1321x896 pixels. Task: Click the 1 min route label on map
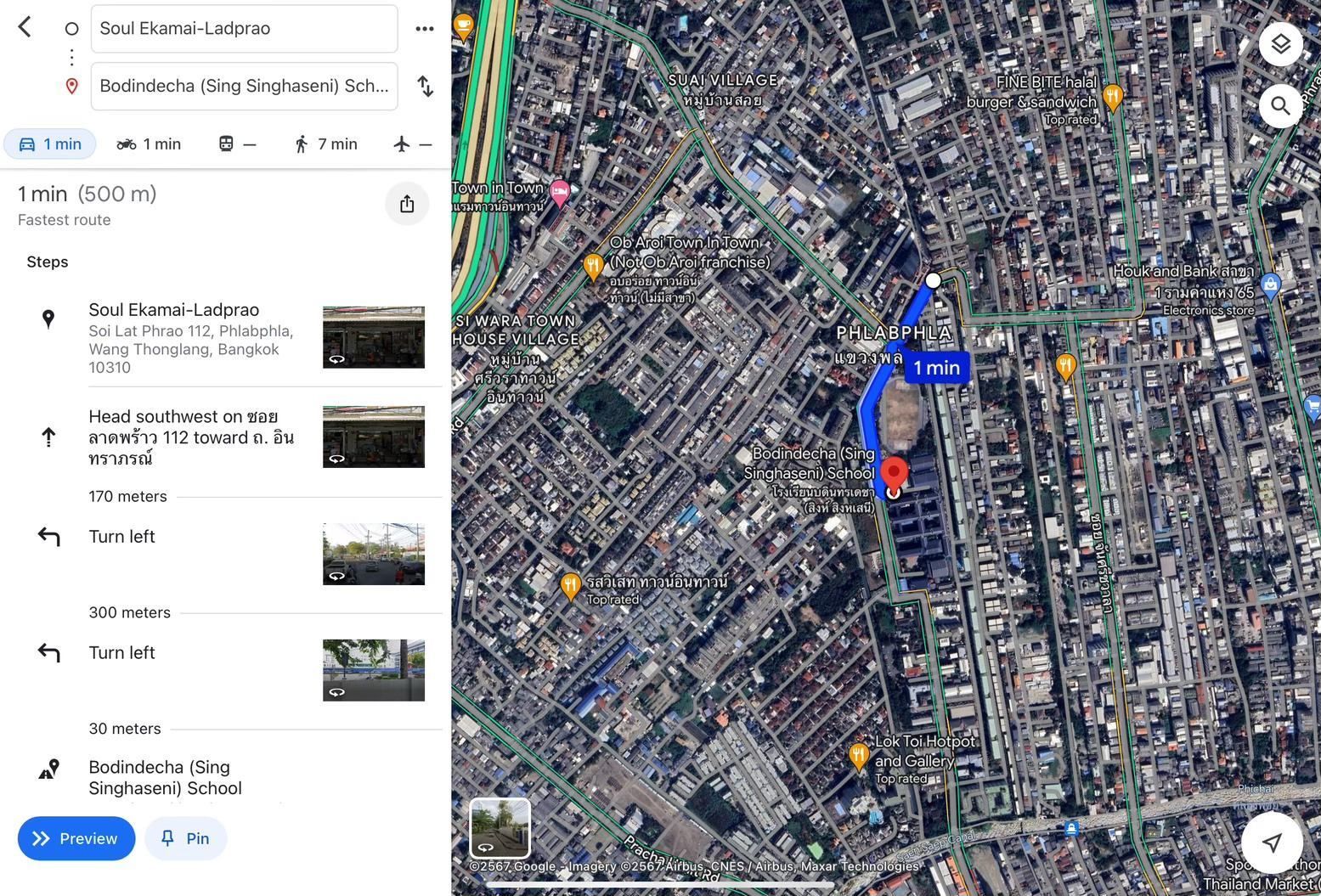click(x=937, y=368)
